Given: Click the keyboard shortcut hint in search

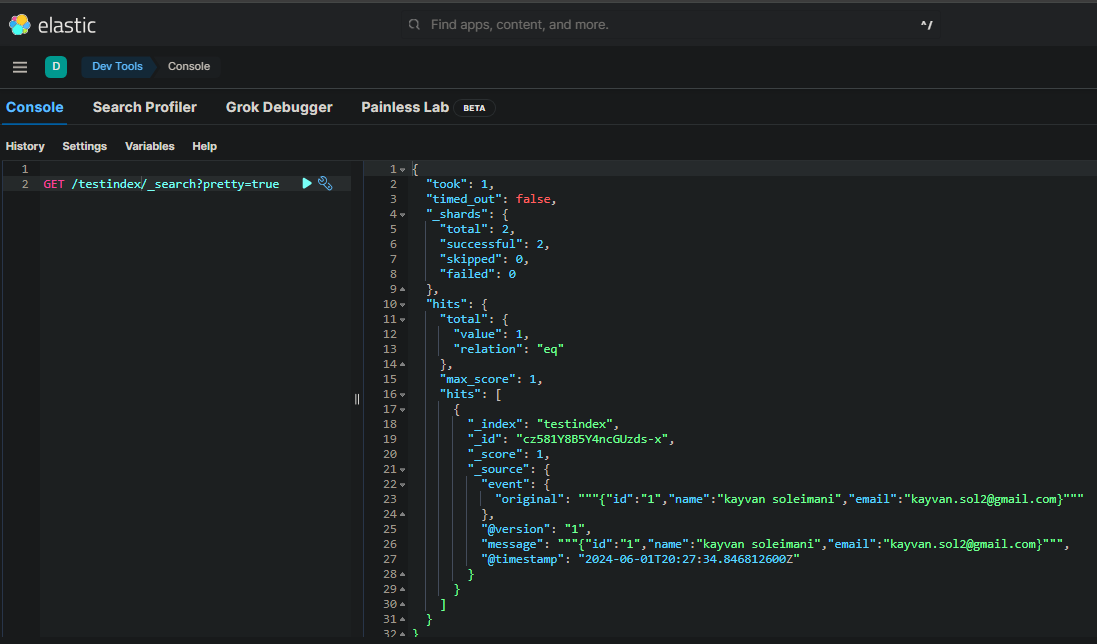Looking at the screenshot, I should click(926, 24).
